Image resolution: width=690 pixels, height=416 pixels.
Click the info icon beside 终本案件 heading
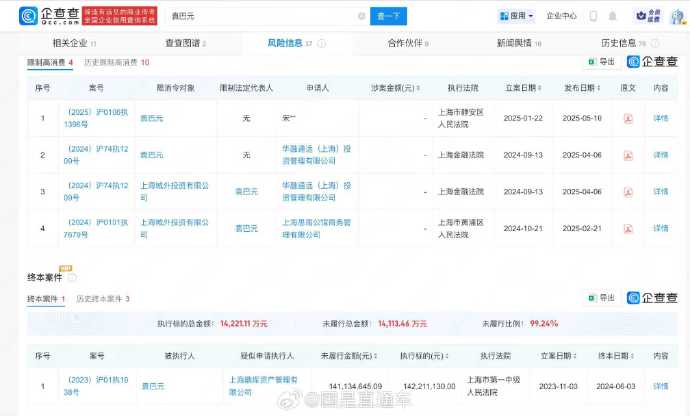(72, 277)
